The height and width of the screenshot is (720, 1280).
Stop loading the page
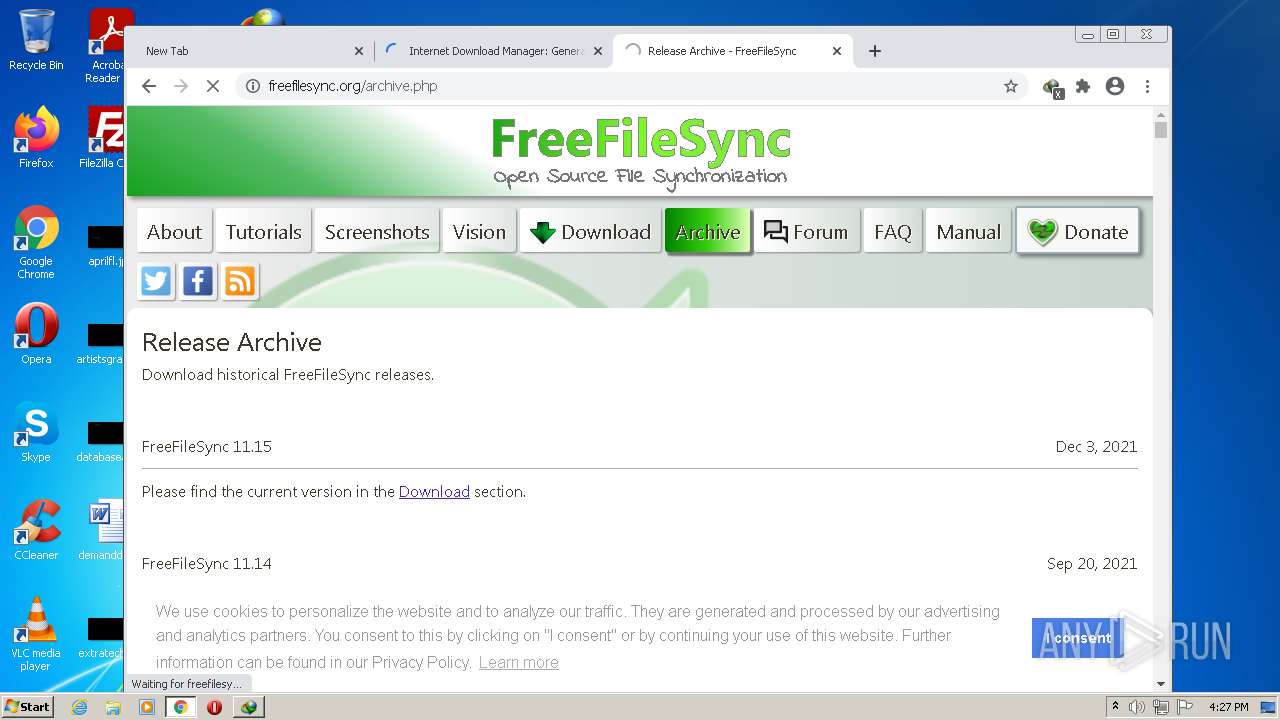click(x=213, y=86)
